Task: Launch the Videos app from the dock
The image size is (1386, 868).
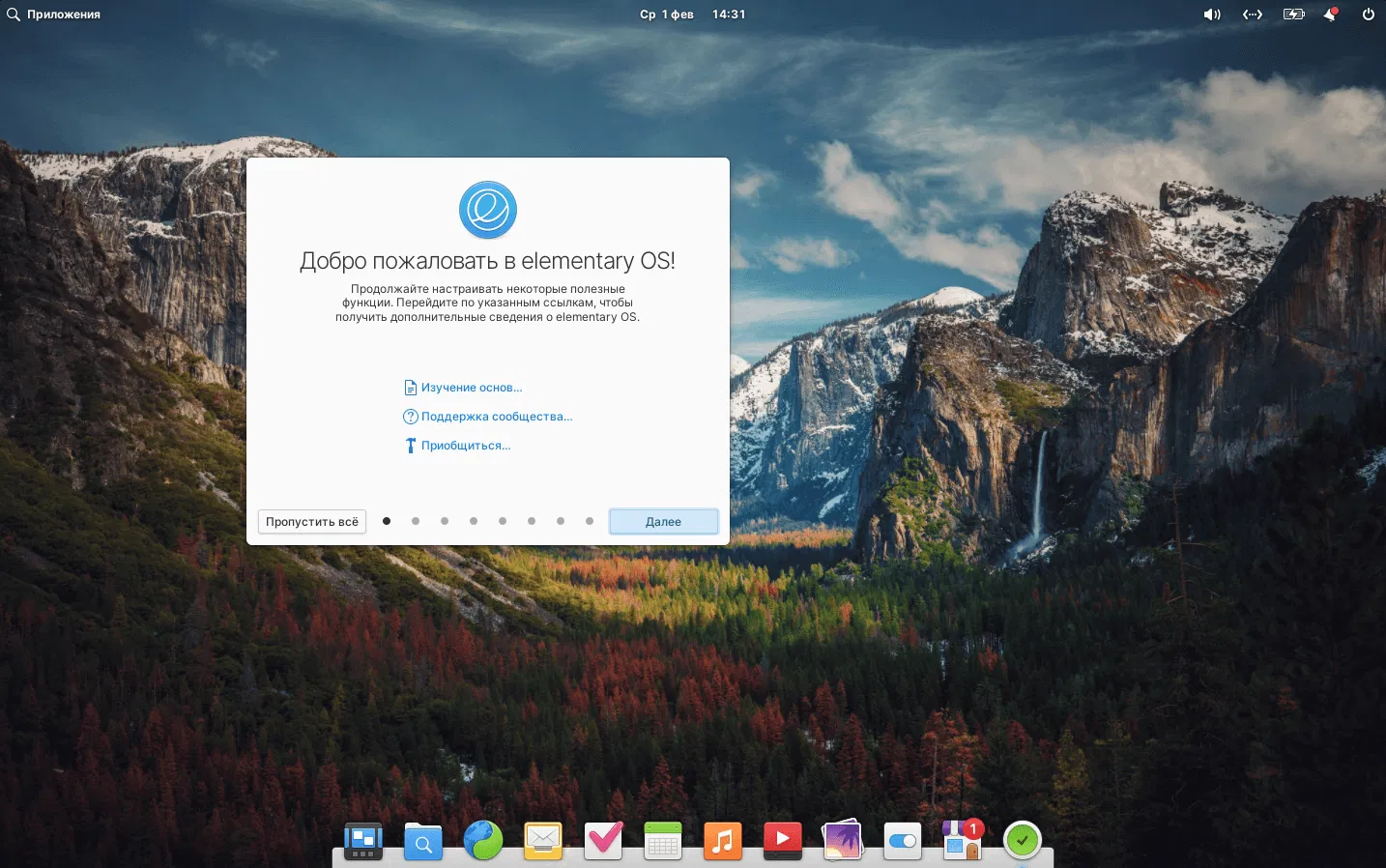Action: [783, 841]
